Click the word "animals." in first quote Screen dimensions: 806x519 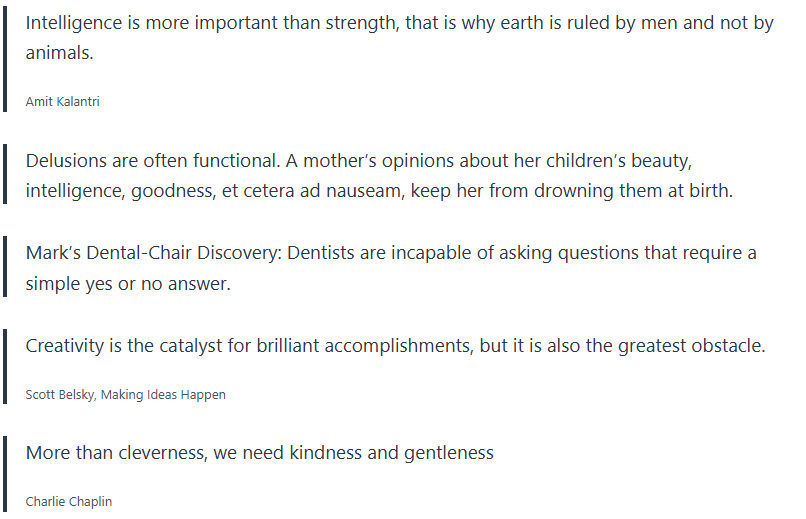(x=60, y=53)
